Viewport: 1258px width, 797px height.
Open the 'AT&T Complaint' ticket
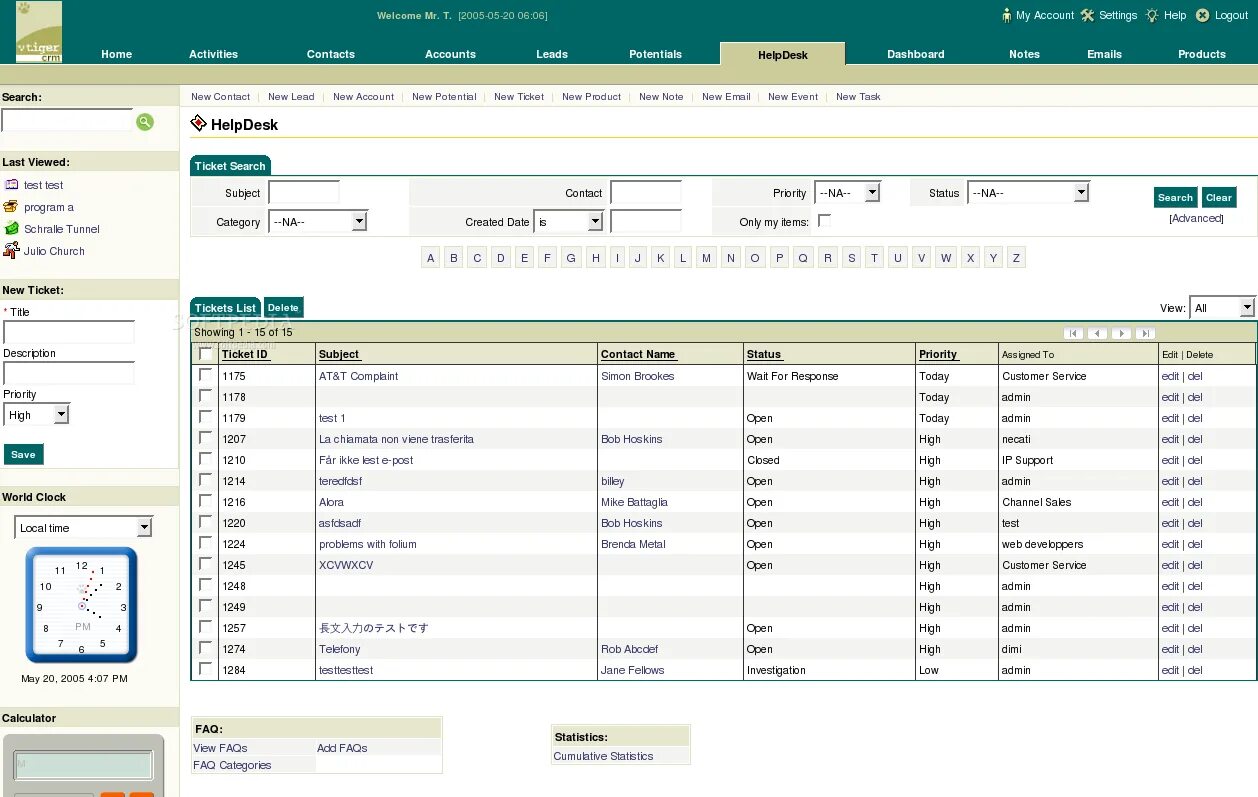pos(358,376)
